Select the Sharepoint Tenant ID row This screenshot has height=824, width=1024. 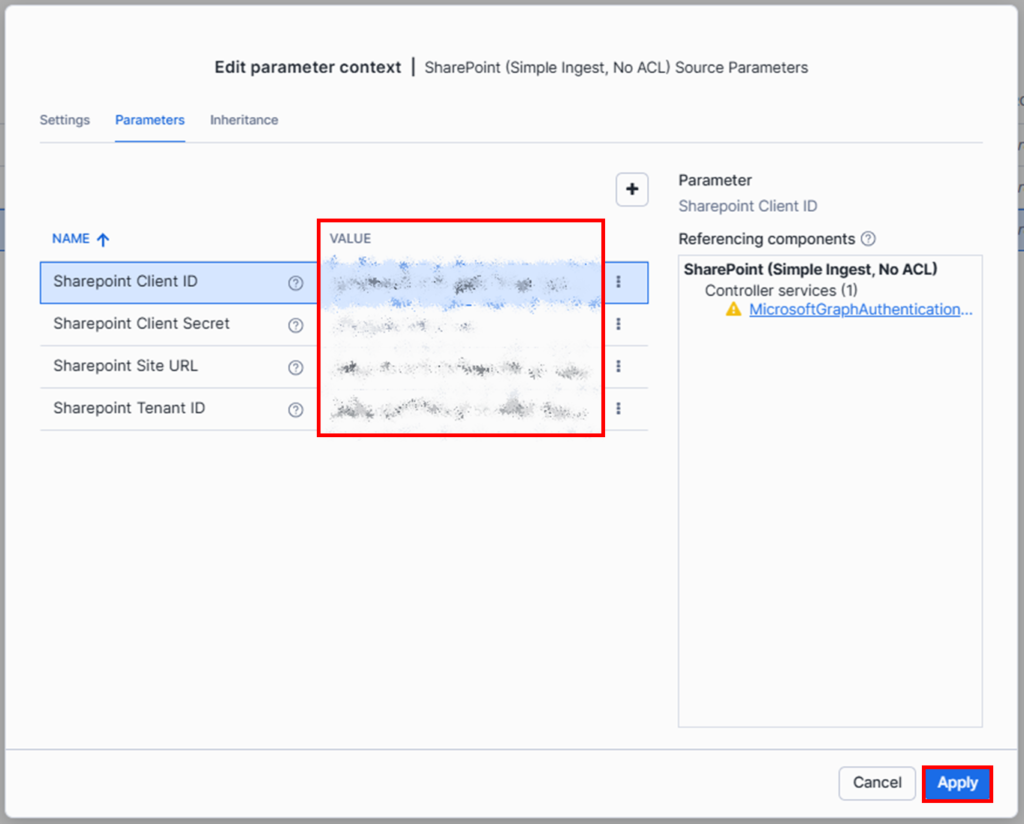click(344, 409)
